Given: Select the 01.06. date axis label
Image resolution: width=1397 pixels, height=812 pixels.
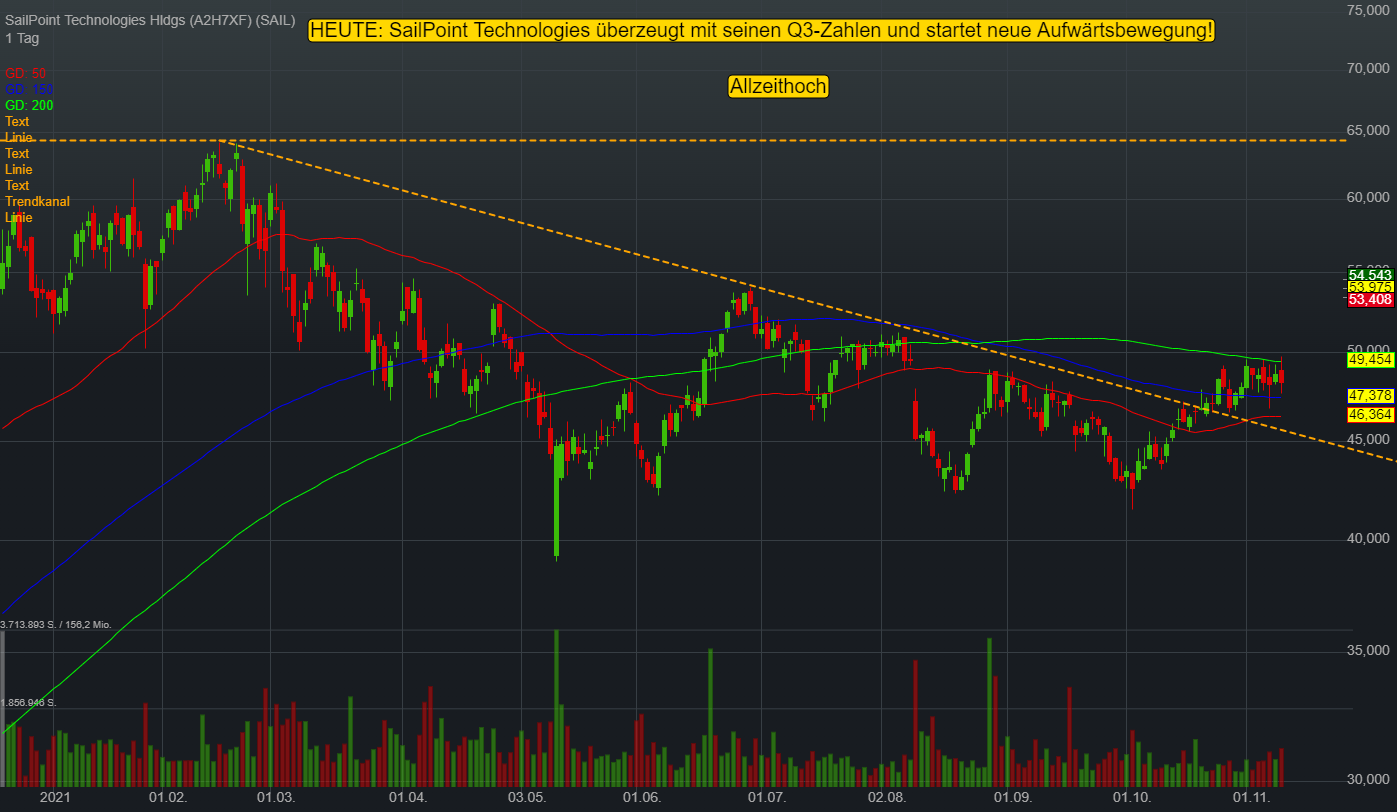Looking at the screenshot, I should (642, 797).
